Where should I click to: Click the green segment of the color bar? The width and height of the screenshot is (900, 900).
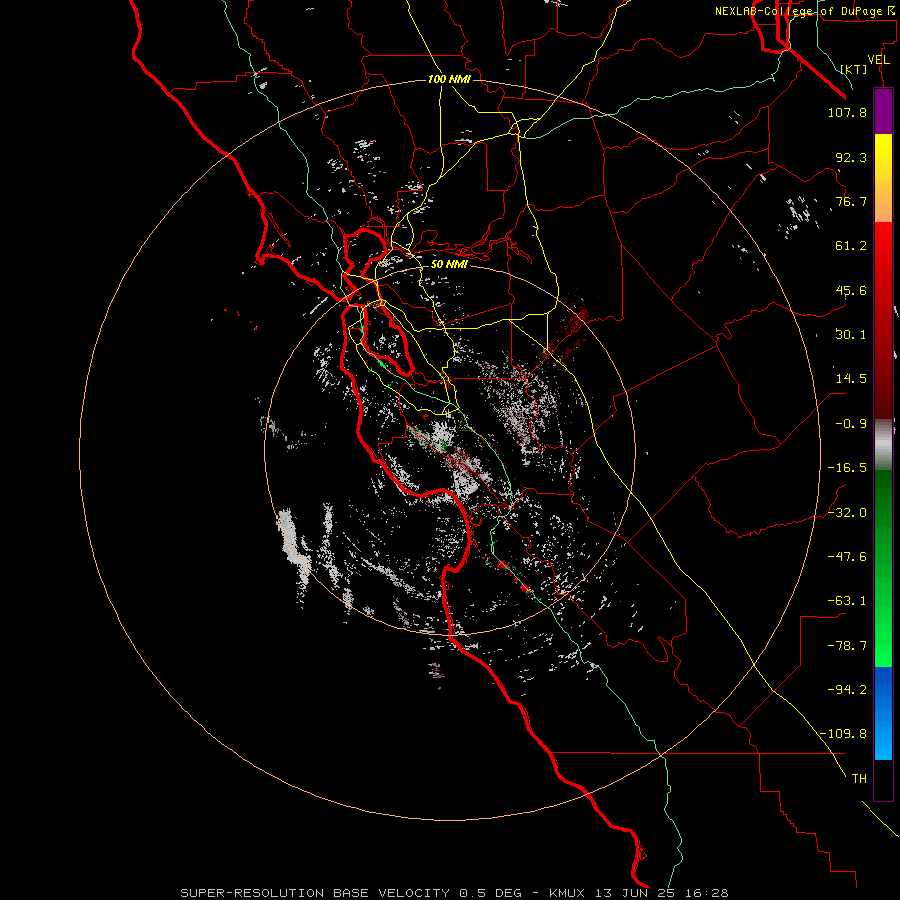[883, 568]
